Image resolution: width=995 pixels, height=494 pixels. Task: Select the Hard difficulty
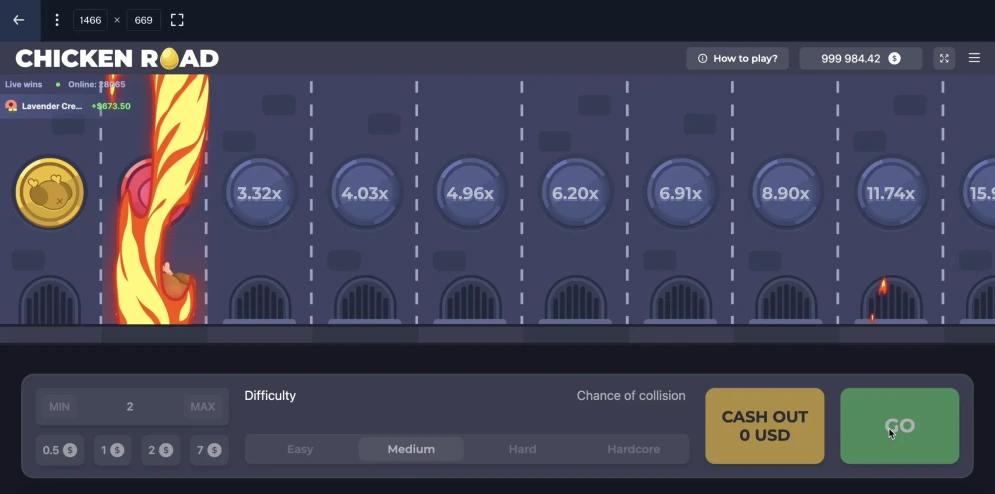click(x=522, y=449)
